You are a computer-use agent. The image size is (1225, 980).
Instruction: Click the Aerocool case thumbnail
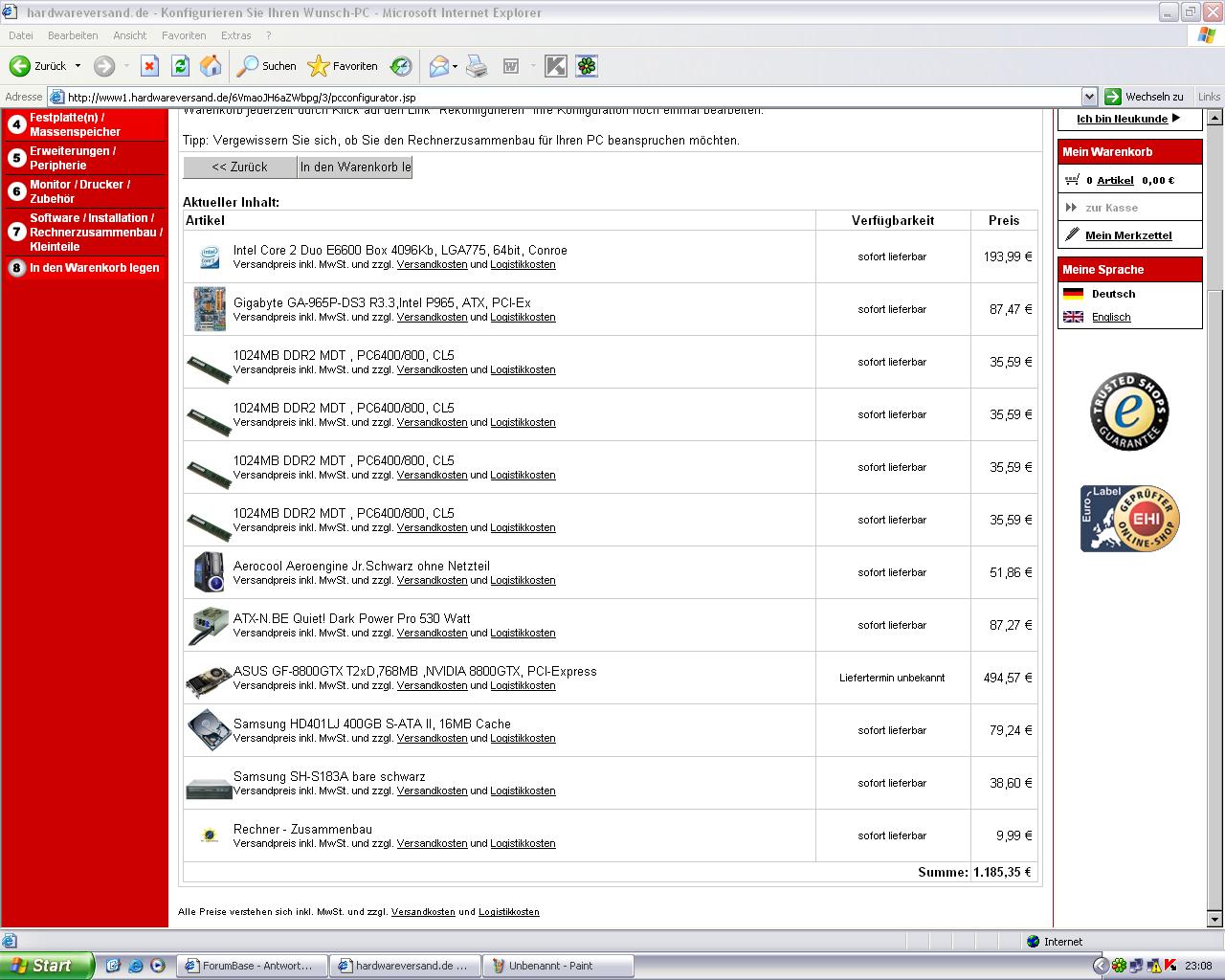(209, 572)
